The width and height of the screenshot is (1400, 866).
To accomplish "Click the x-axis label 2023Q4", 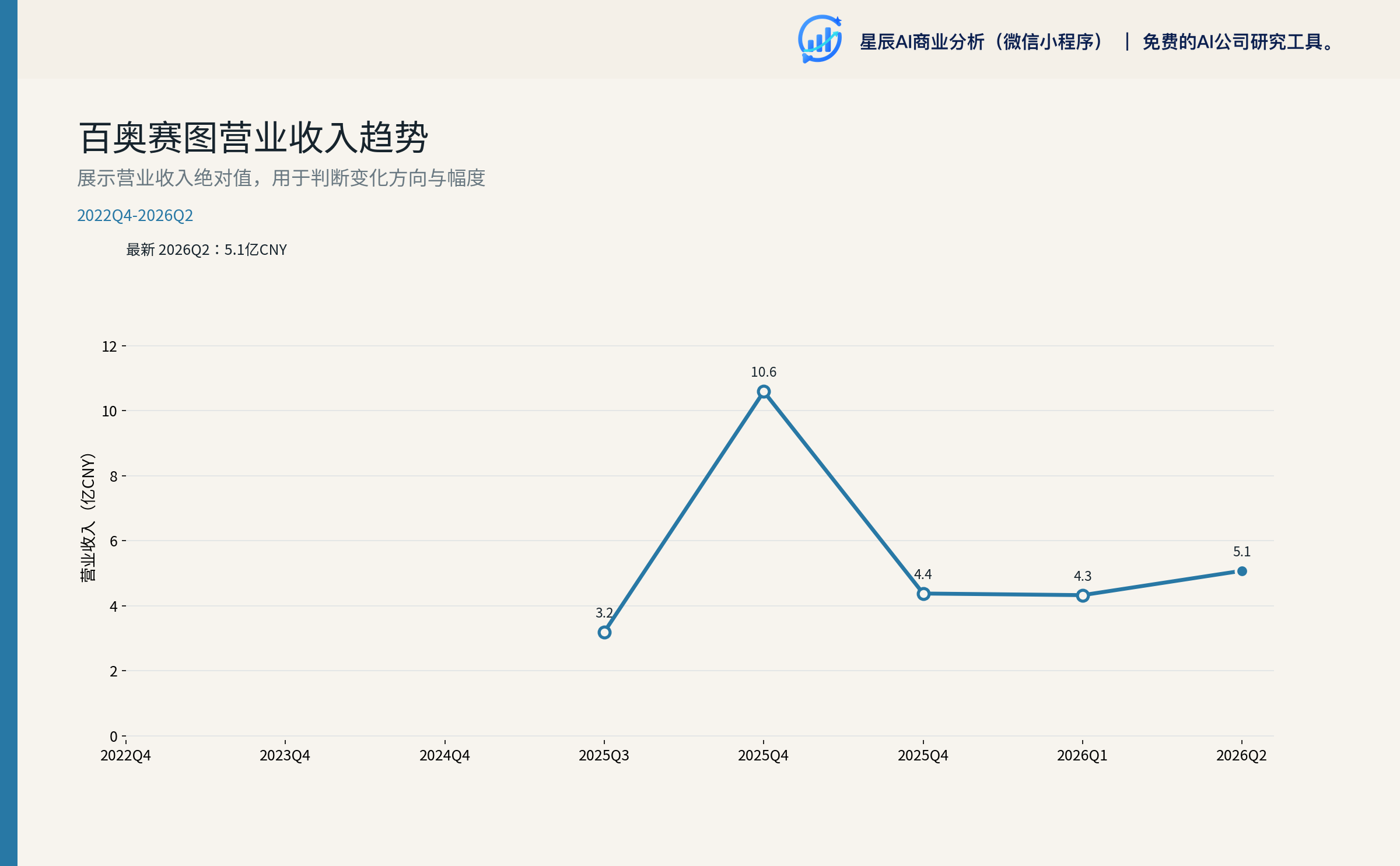I will (x=285, y=756).
